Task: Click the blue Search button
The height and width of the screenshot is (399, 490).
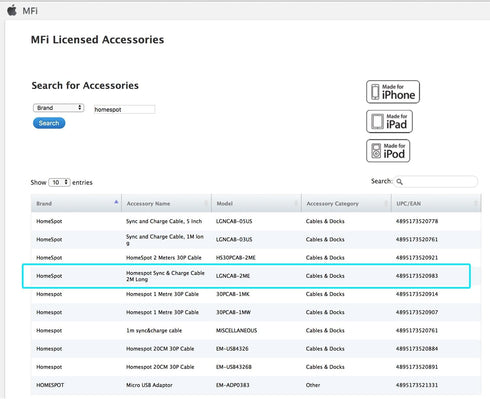Action: [x=49, y=123]
